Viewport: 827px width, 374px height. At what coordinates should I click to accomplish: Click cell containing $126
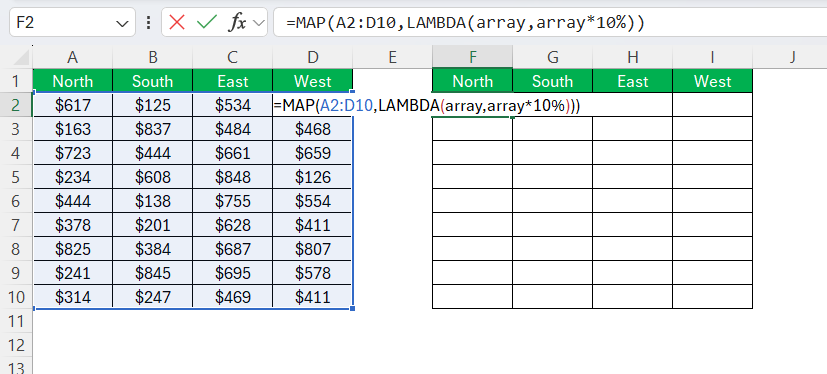pyautogui.click(x=313, y=177)
